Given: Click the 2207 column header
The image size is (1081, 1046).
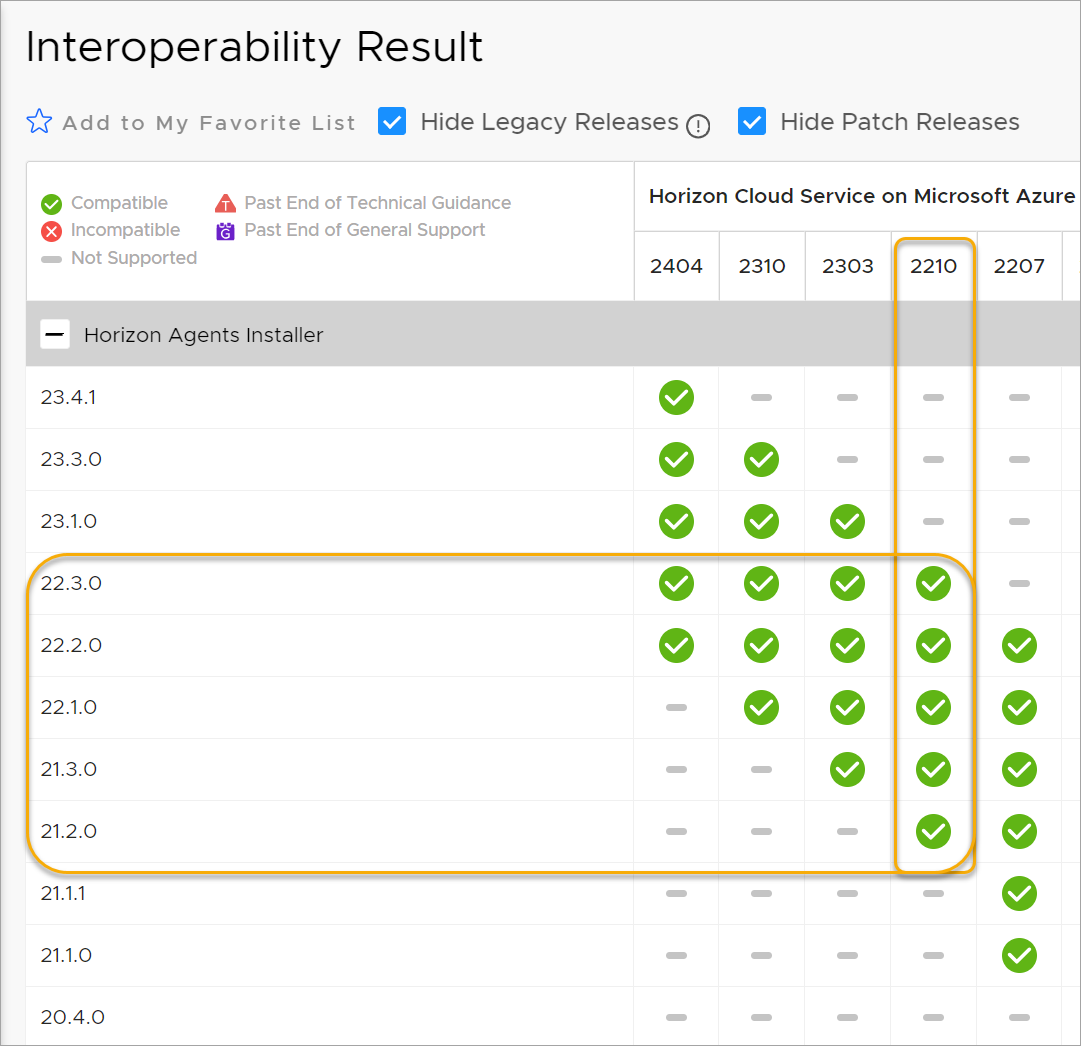Looking at the screenshot, I should pyautogui.click(x=1019, y=266).
